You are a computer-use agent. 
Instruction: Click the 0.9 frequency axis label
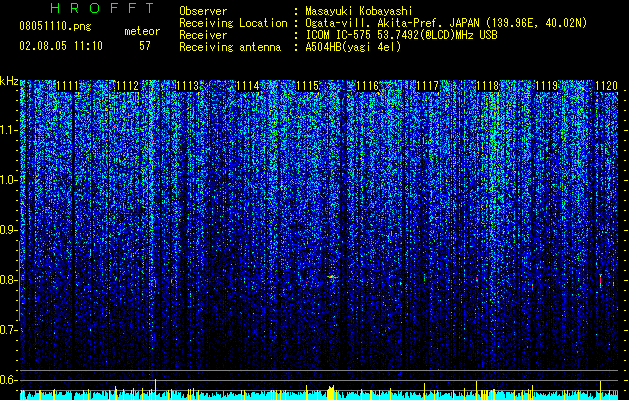click(x=8, y=230)
